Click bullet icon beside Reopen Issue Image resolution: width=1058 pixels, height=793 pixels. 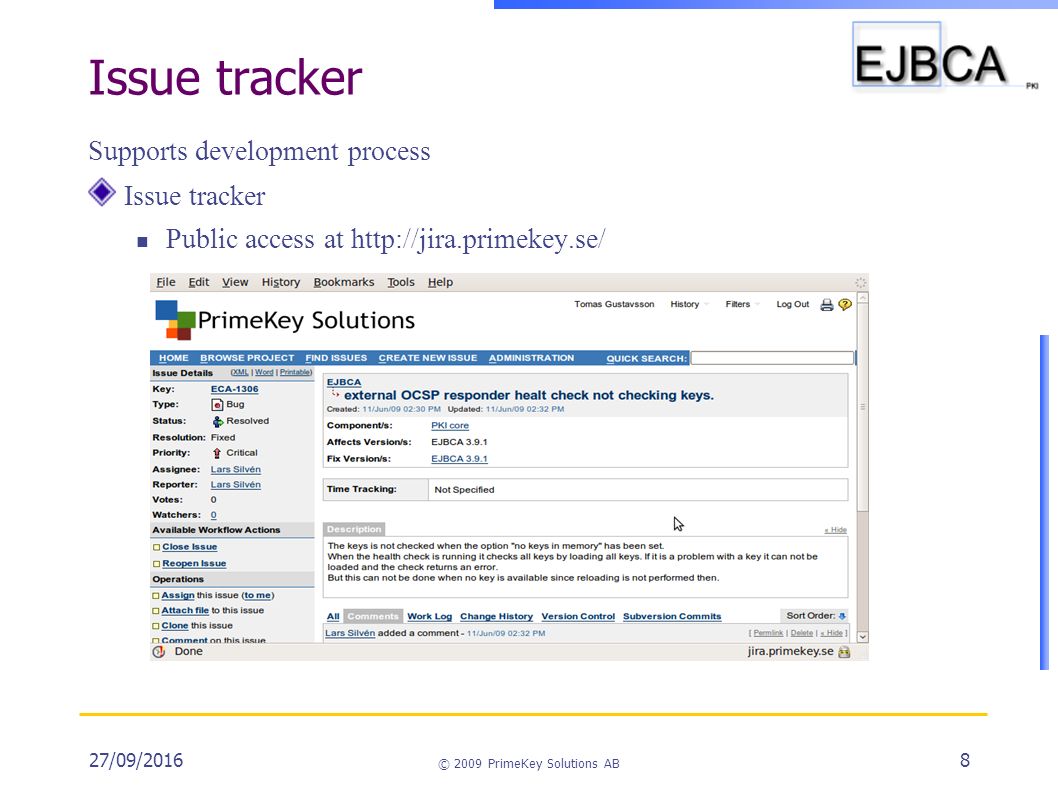click(x=157, y=564)
